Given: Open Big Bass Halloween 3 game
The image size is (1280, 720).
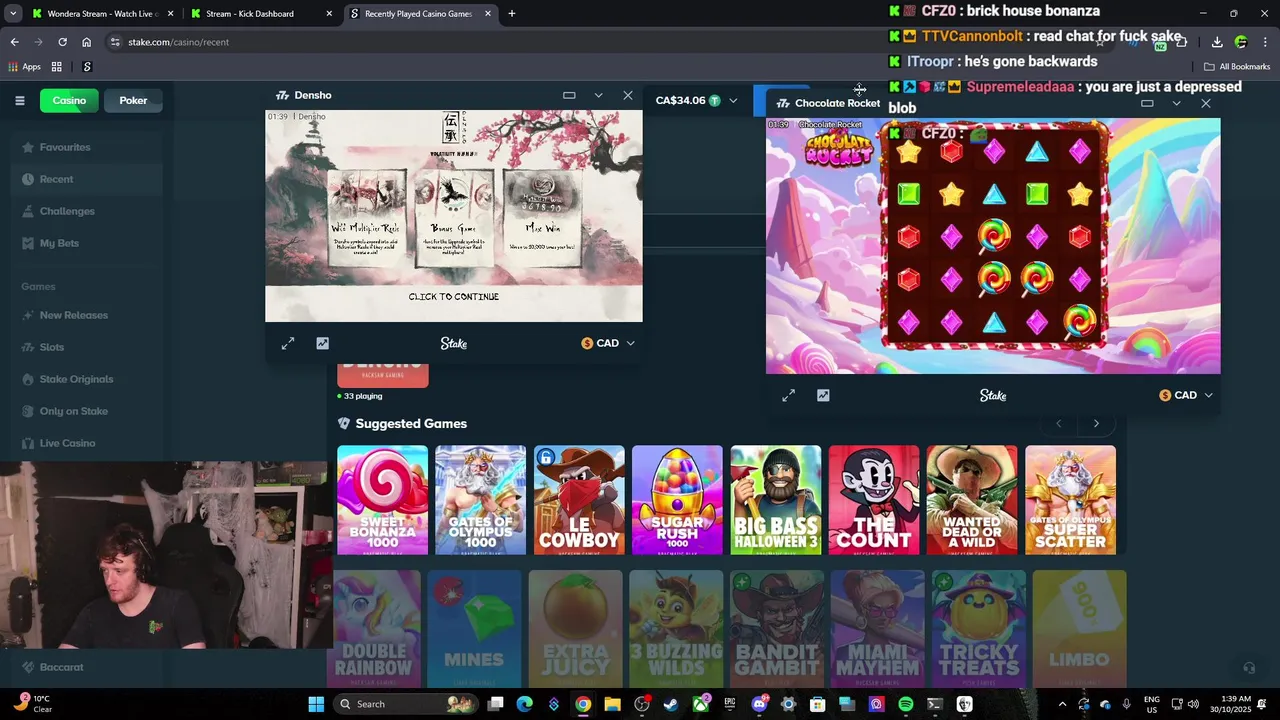Looking at the screenshot, I should tap(776, 500).
